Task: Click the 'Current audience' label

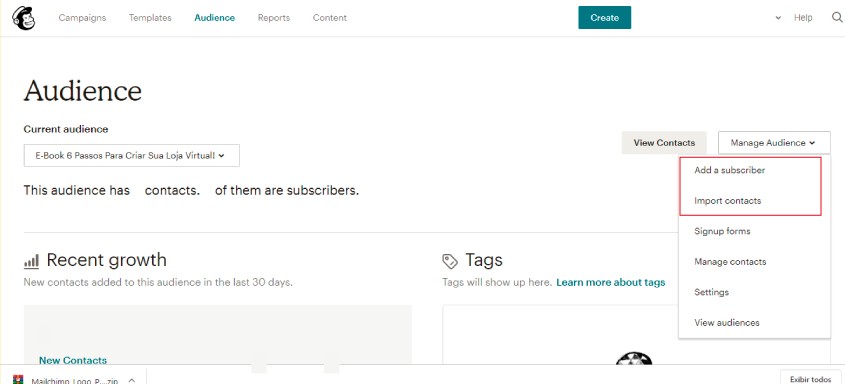Action: tap(66, 129)
